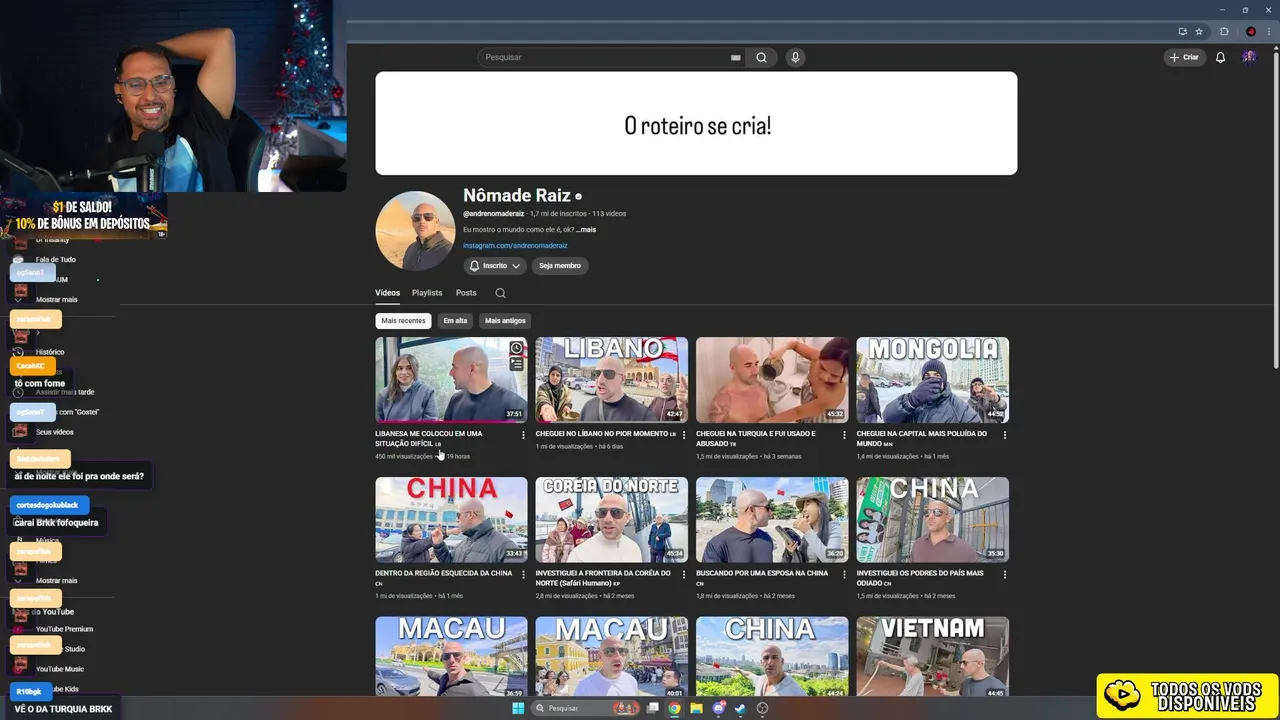Click the YouTube search magnifier button
This screenshot has height=720, width=1280.
click(x=761, y=57)
